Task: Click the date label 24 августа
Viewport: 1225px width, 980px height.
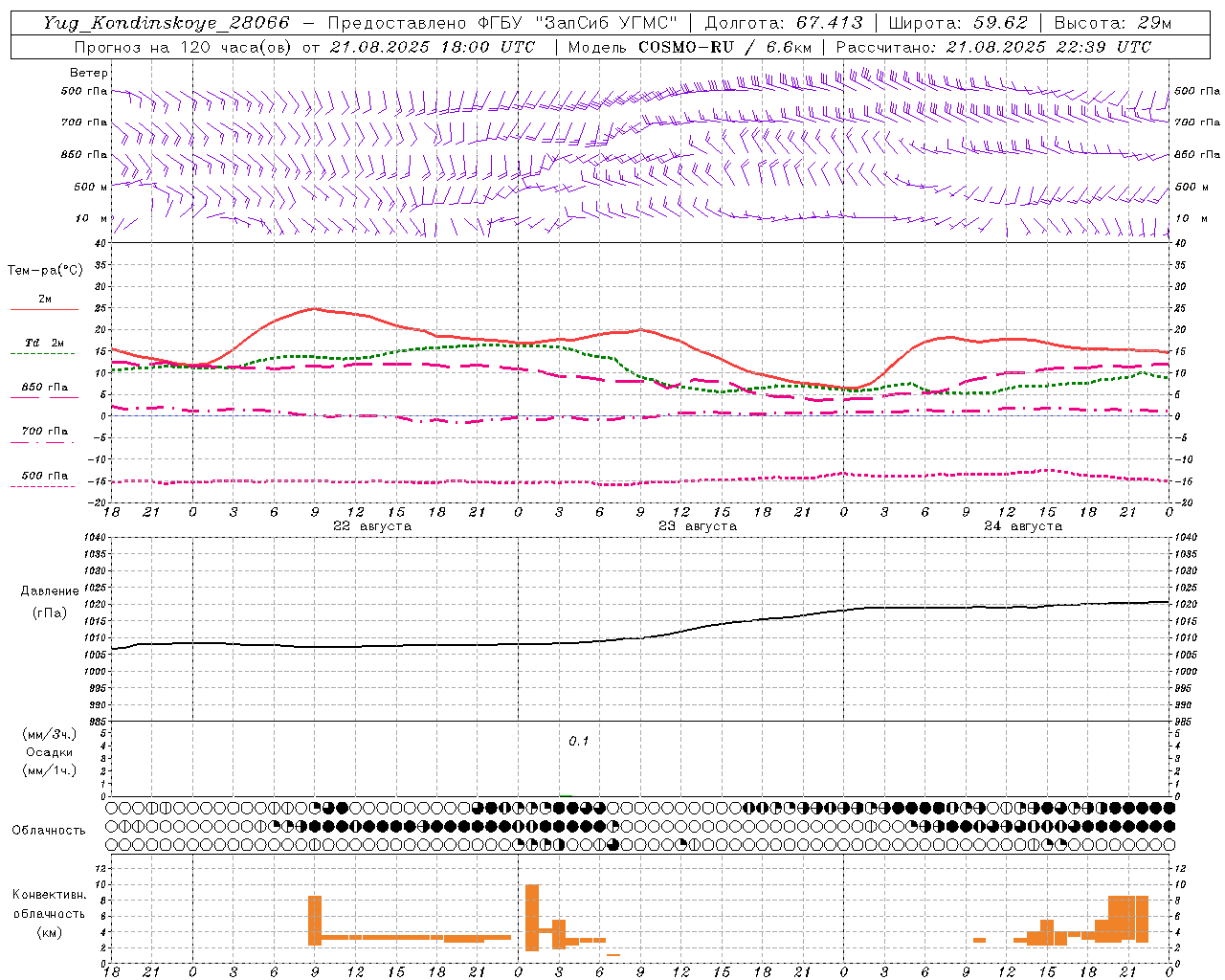Action: pyautogui.click(x=1023, y=526)
